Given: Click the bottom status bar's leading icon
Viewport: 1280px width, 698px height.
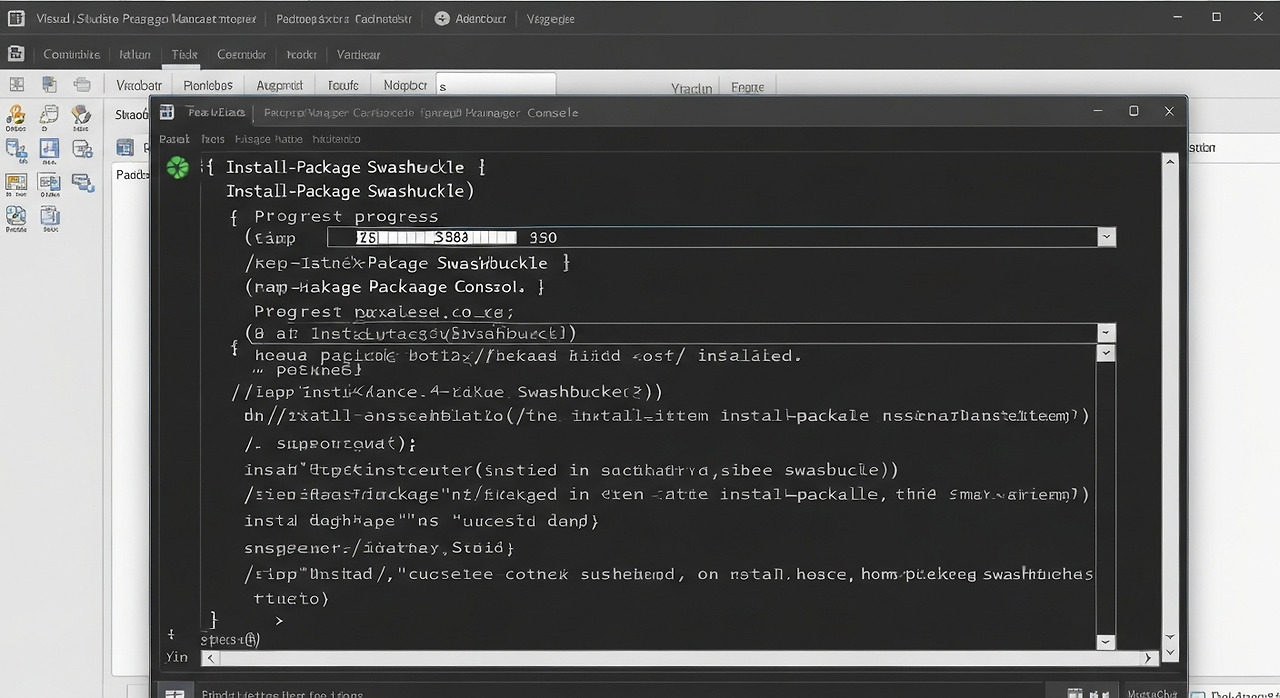Looking at the screenshot, I should 174,692.
